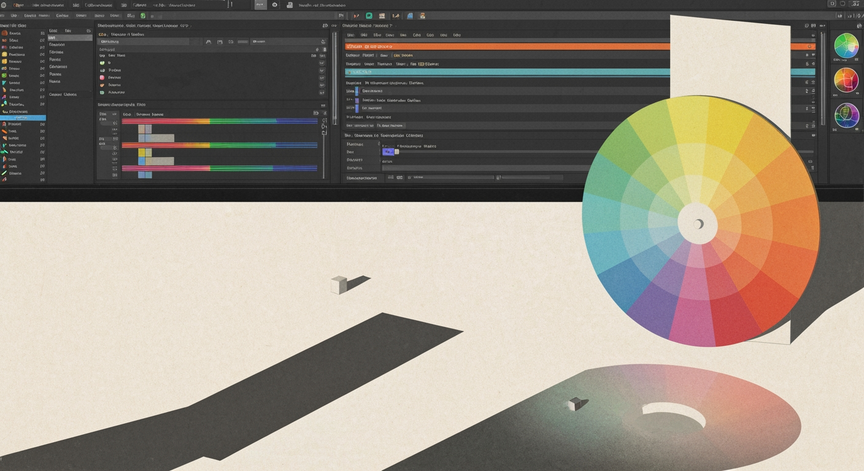This screenshot has height=471, width=864.
Task: Click the highlighted gray button beside the eye icon
Action: click(x=261, y=5)
